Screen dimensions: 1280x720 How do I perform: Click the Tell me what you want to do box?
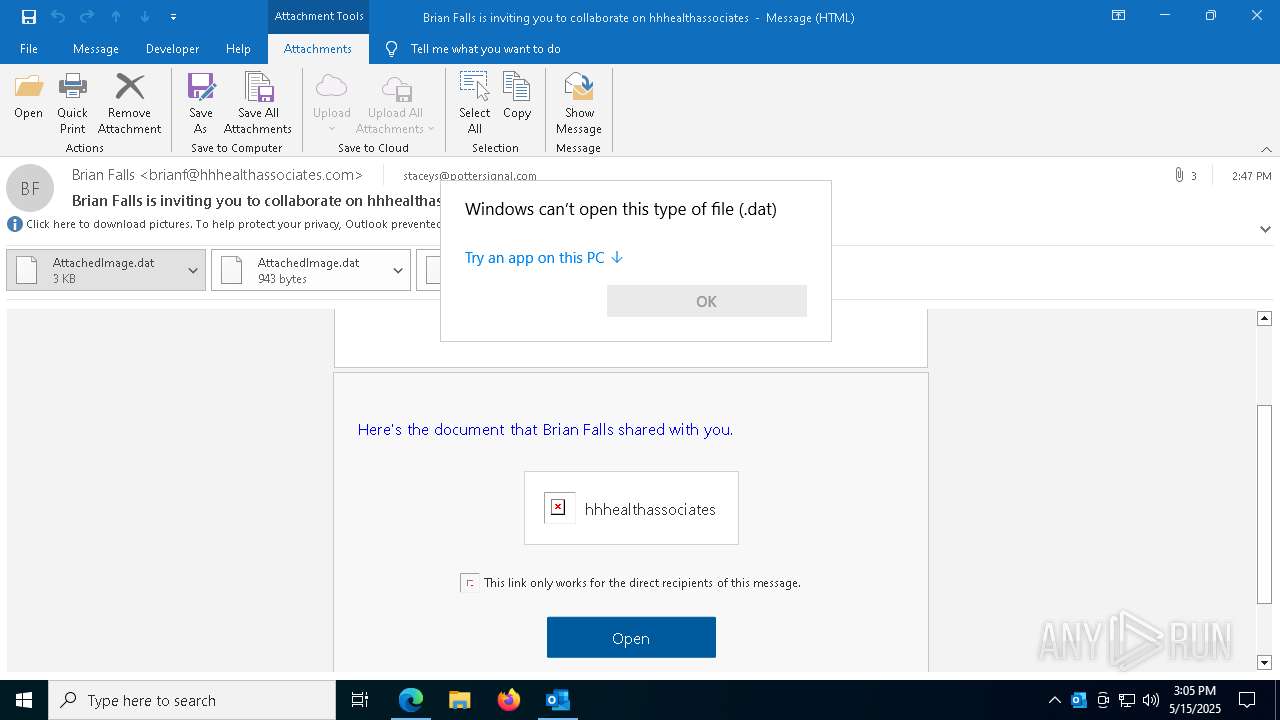pyautogui.click(x=485, y=49)
